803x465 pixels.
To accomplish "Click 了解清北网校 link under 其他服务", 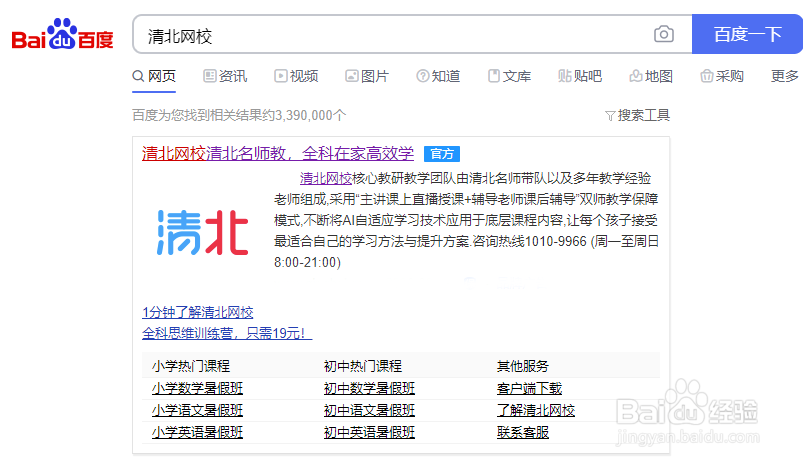I will click(x=536, y=410).
